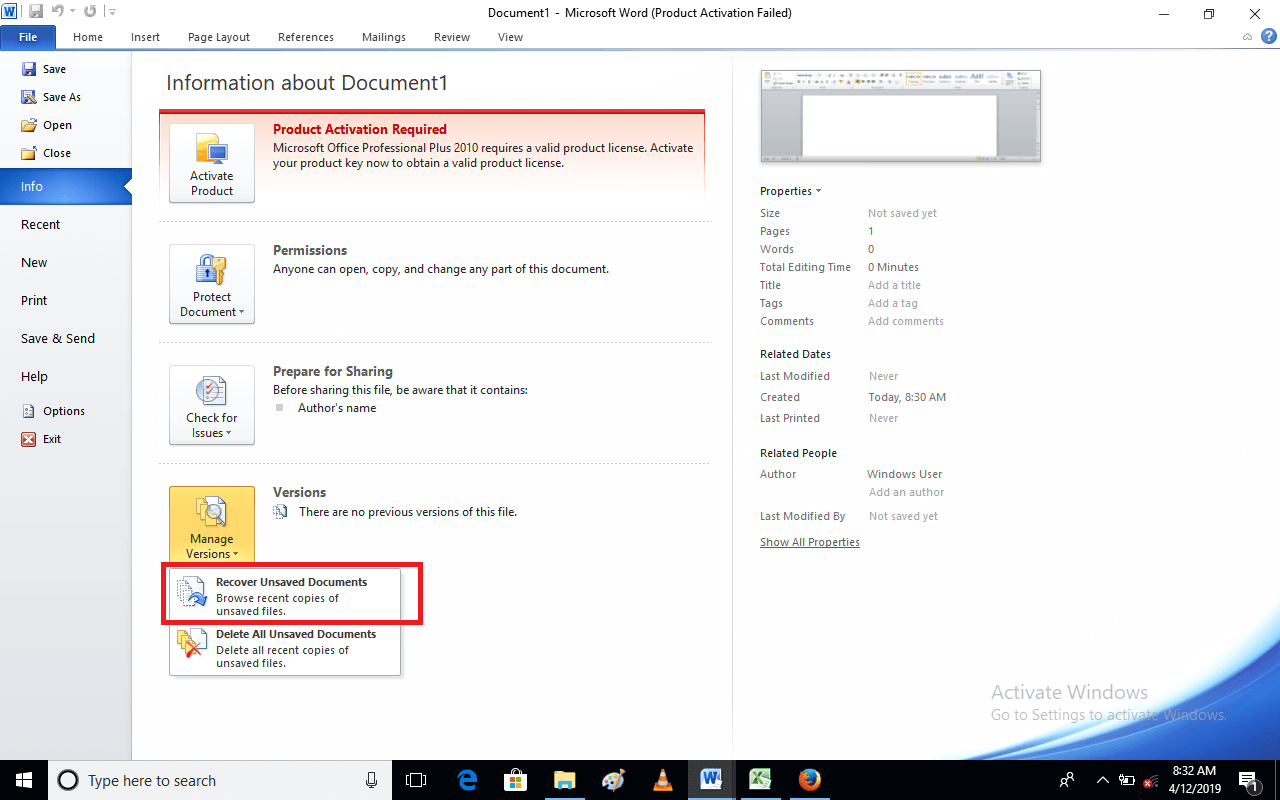Expand the Protect Document dropdown button
1280x800 pixels.
tap(212, 284)
